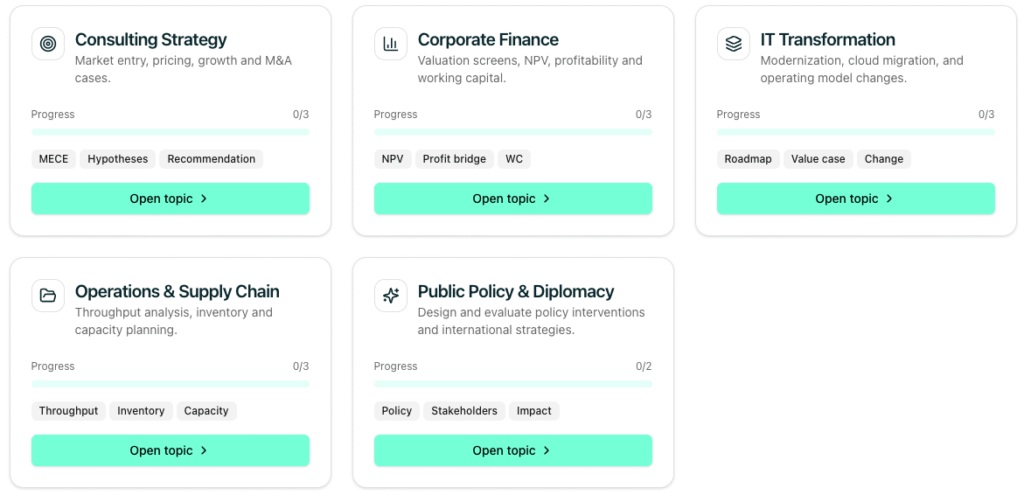
Task: Click the Consulting Strategy progress bar
Action: pos(170,132)
